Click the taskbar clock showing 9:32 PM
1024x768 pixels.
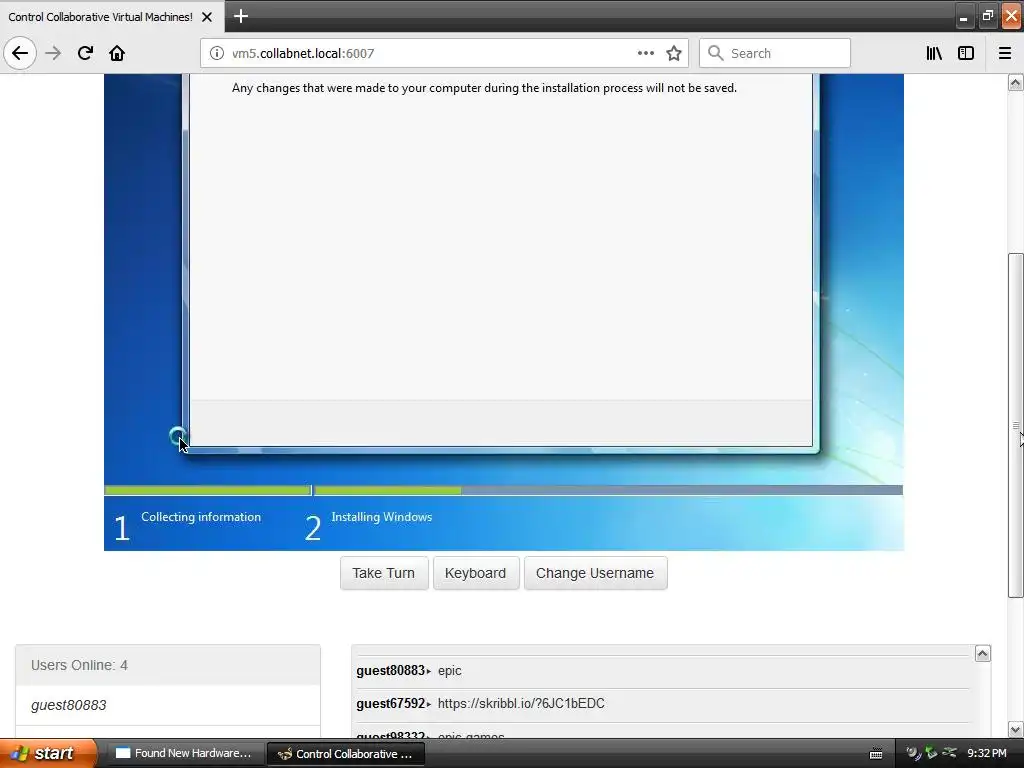tap(986, 753)
